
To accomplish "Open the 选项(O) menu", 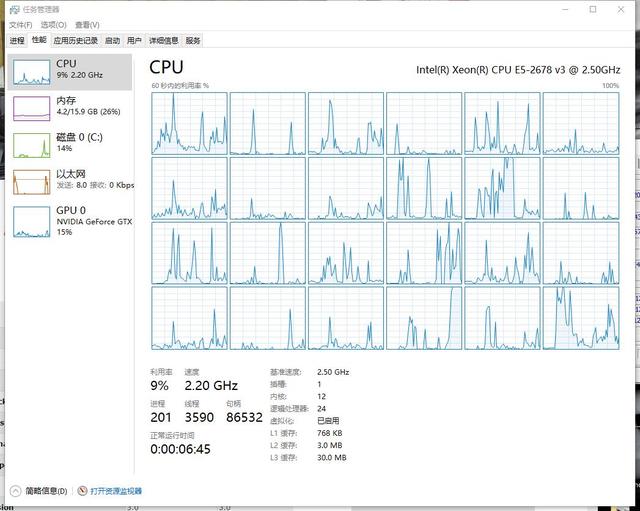I will (x=53, y=25).
